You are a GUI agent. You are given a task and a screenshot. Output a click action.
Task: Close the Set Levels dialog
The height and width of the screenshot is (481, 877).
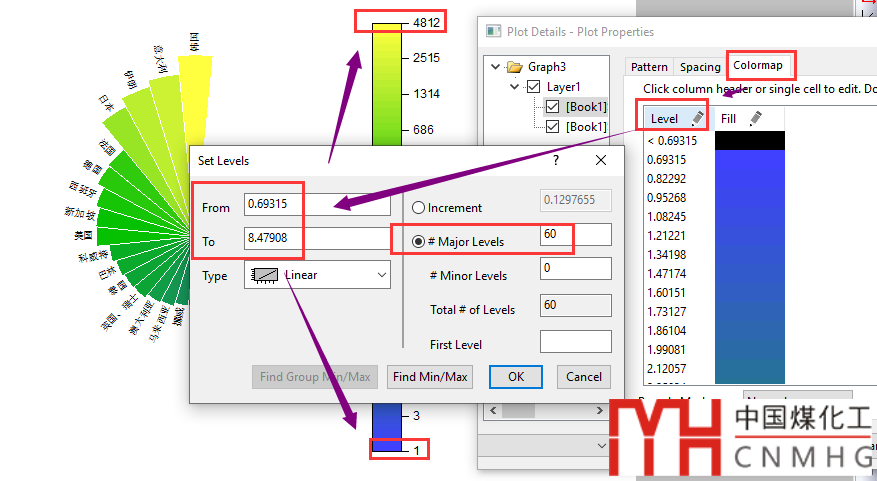point(601,161)
